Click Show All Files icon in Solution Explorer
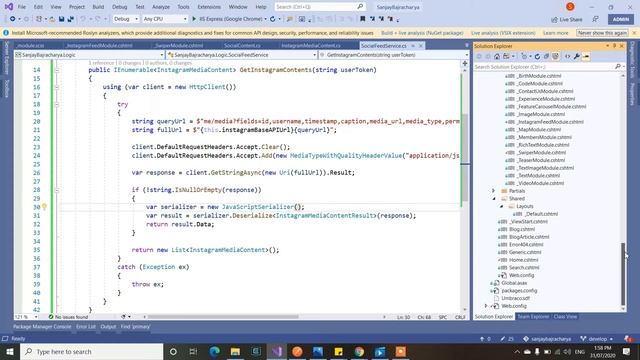This screenshot has height=360, width=640. [x=555, y=56]
